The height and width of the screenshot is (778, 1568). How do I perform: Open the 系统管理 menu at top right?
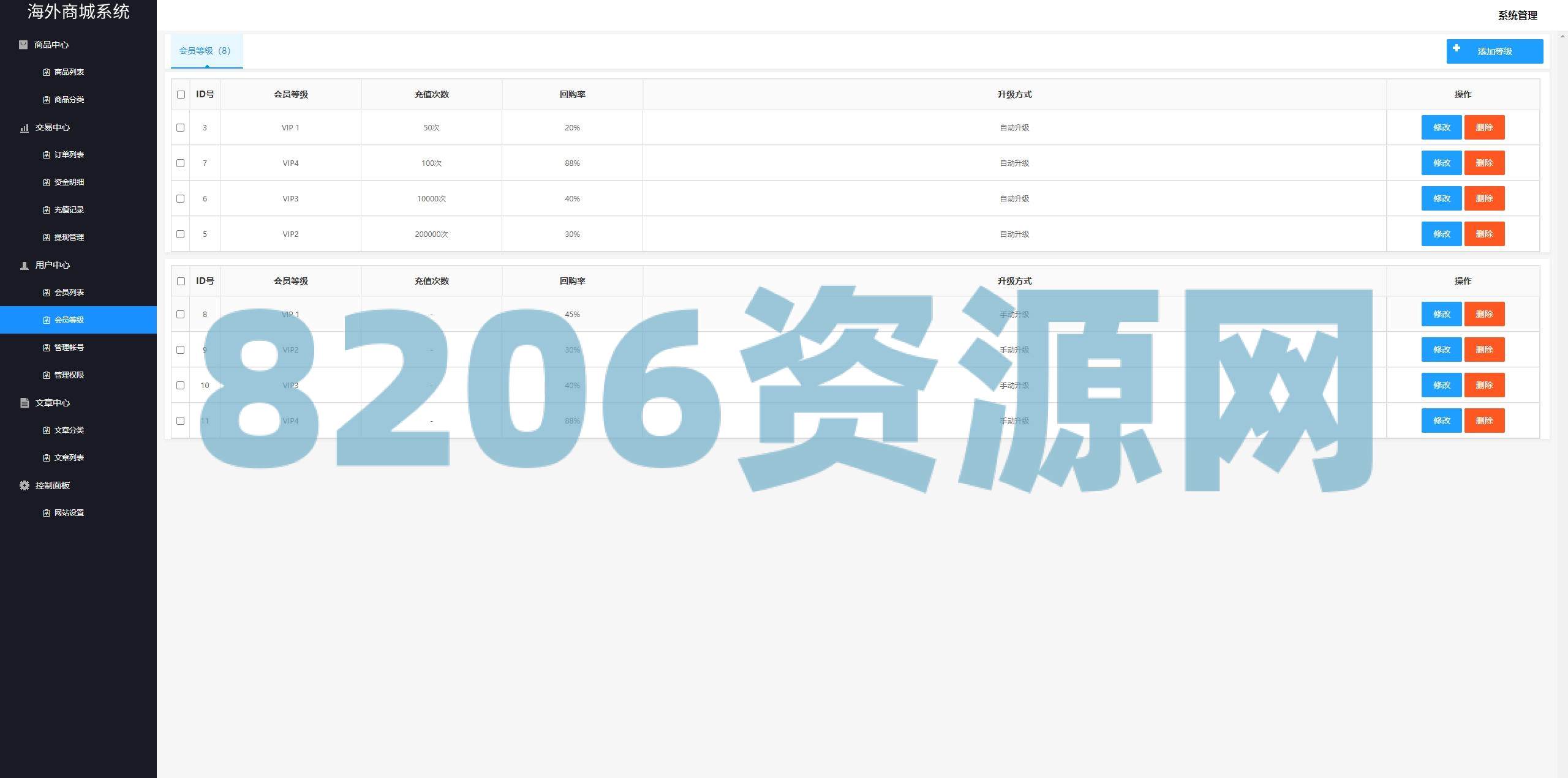(1517, 15)
